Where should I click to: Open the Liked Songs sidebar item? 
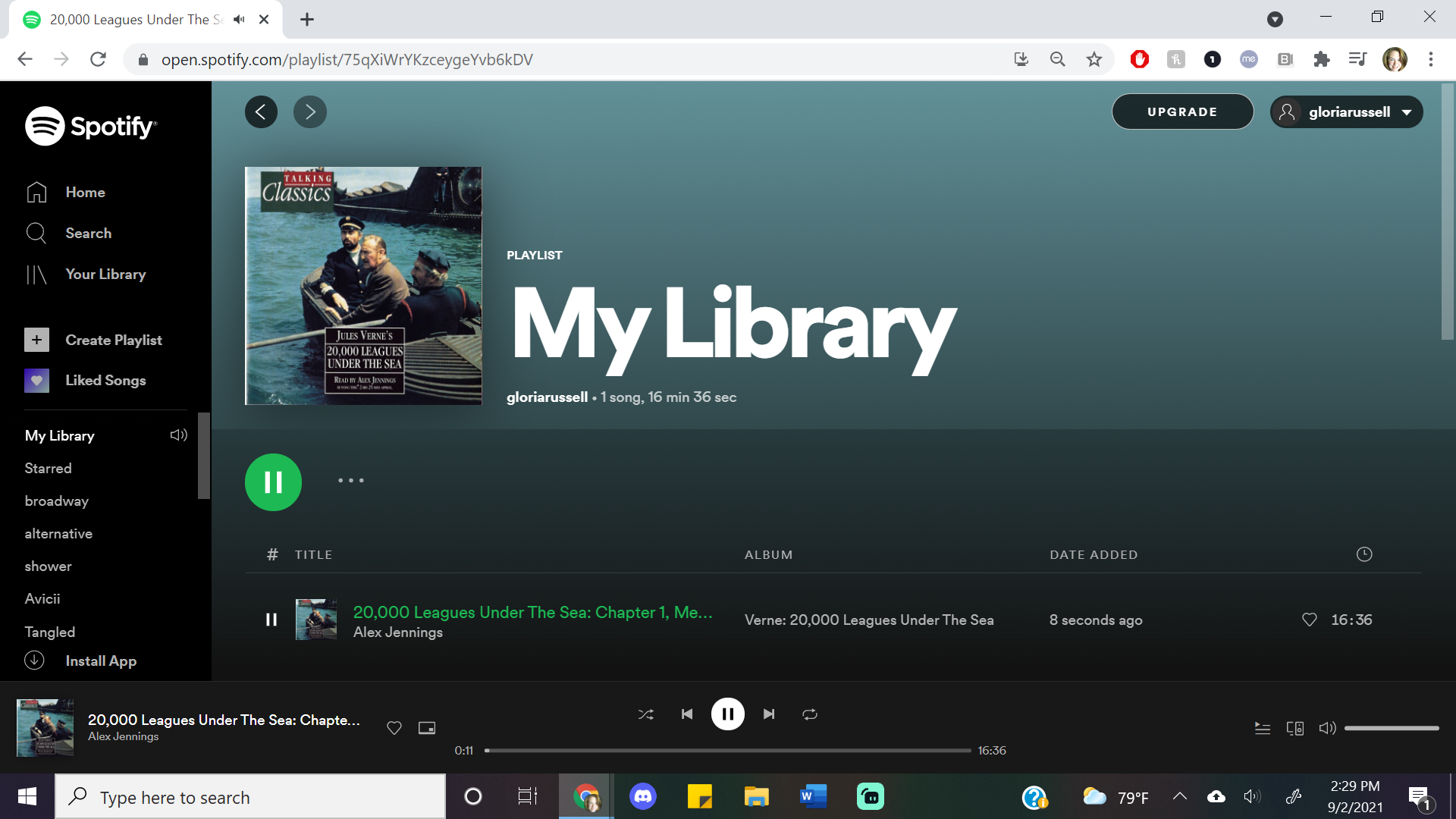pyautogui.click(x=105, y=380)
